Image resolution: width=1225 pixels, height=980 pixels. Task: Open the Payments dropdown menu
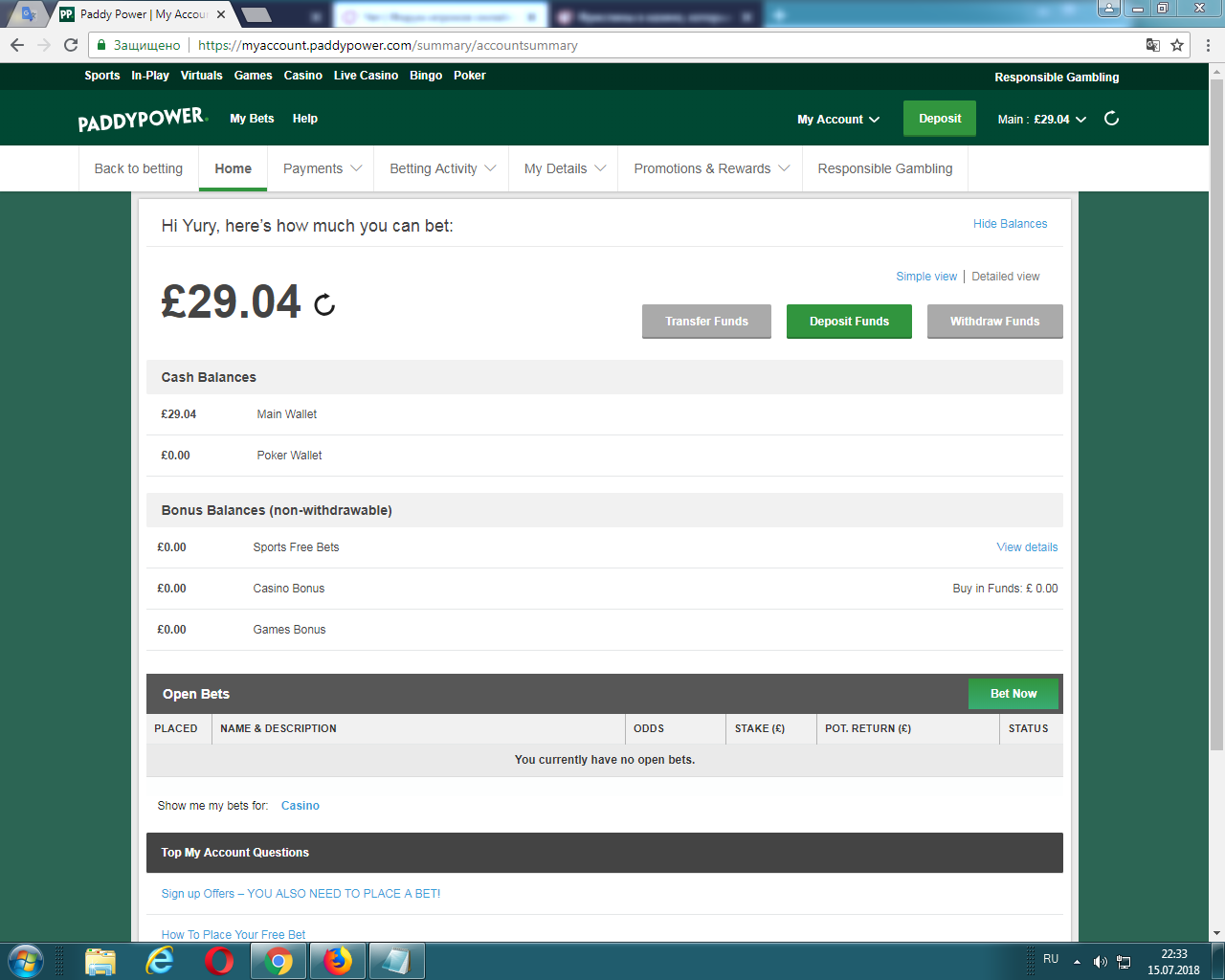[322, 168]
